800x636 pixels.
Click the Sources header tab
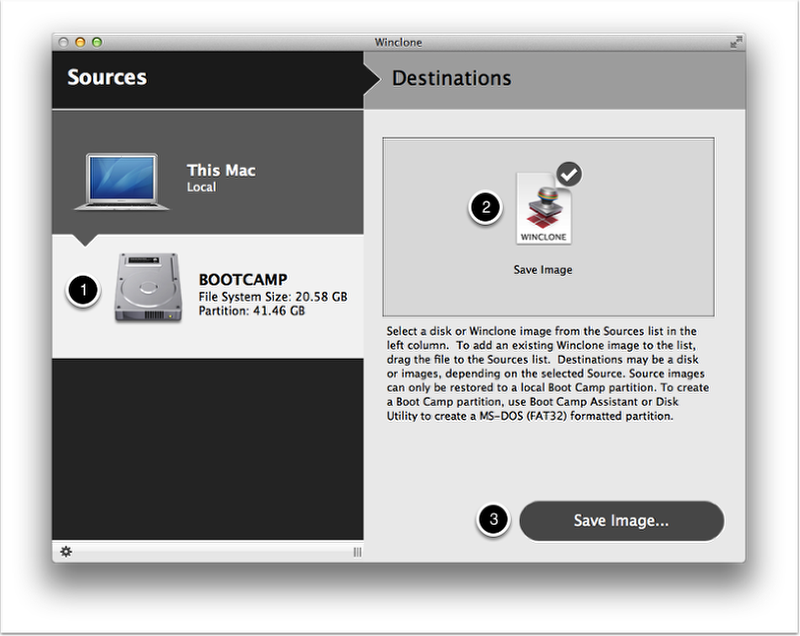point(107,78)
